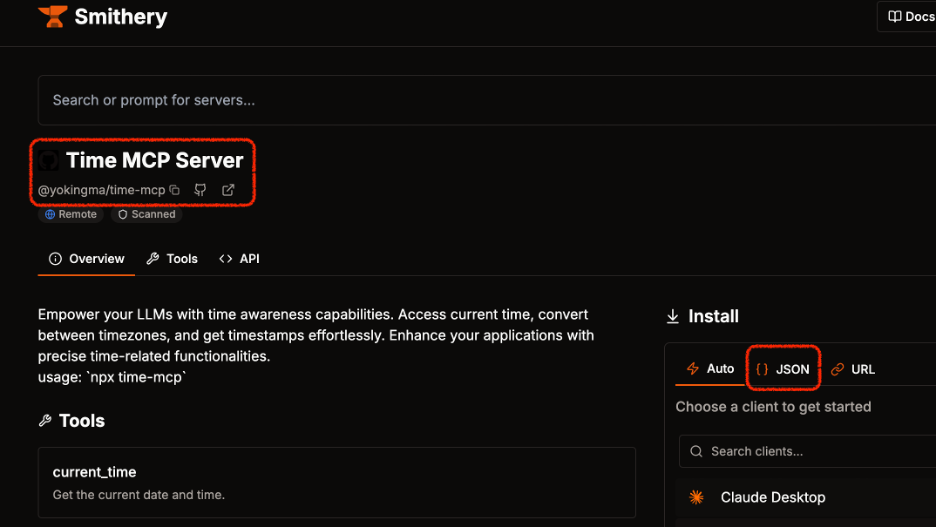Copy the @yokingma/time-mcp server name
936x528 pixels.
coord(174,190)
